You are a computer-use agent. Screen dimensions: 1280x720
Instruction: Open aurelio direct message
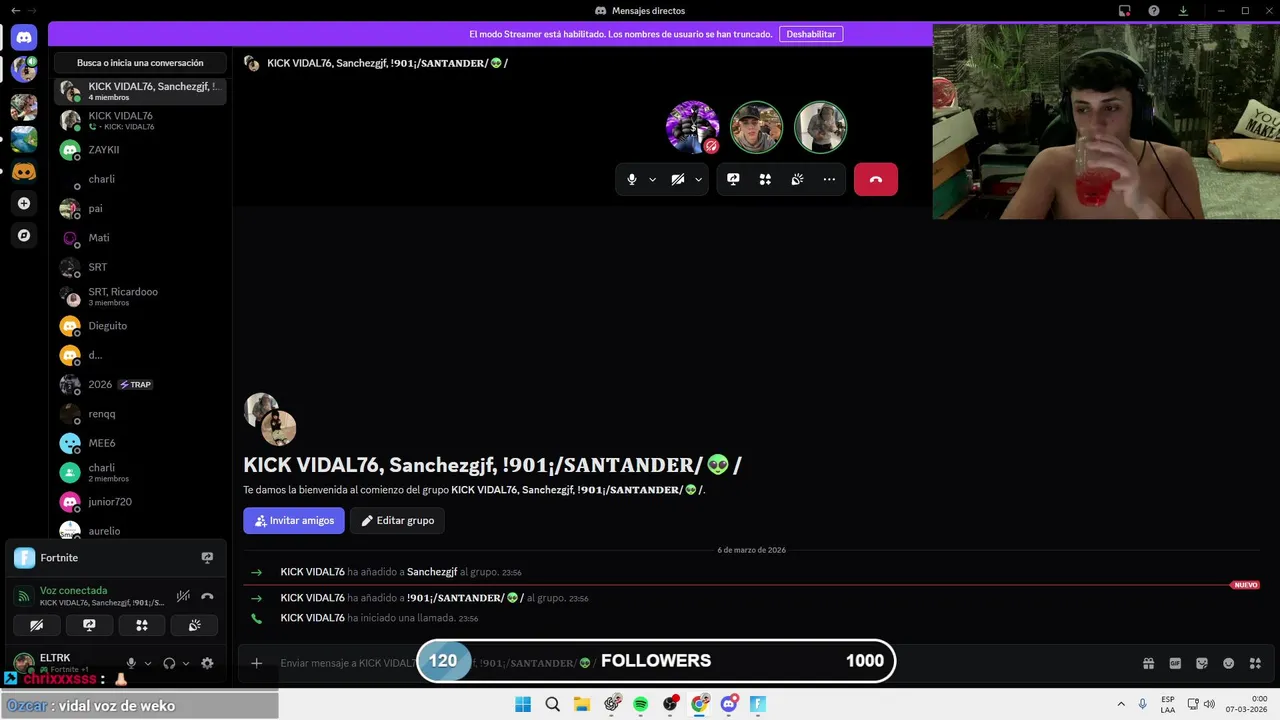pos(140,531)
